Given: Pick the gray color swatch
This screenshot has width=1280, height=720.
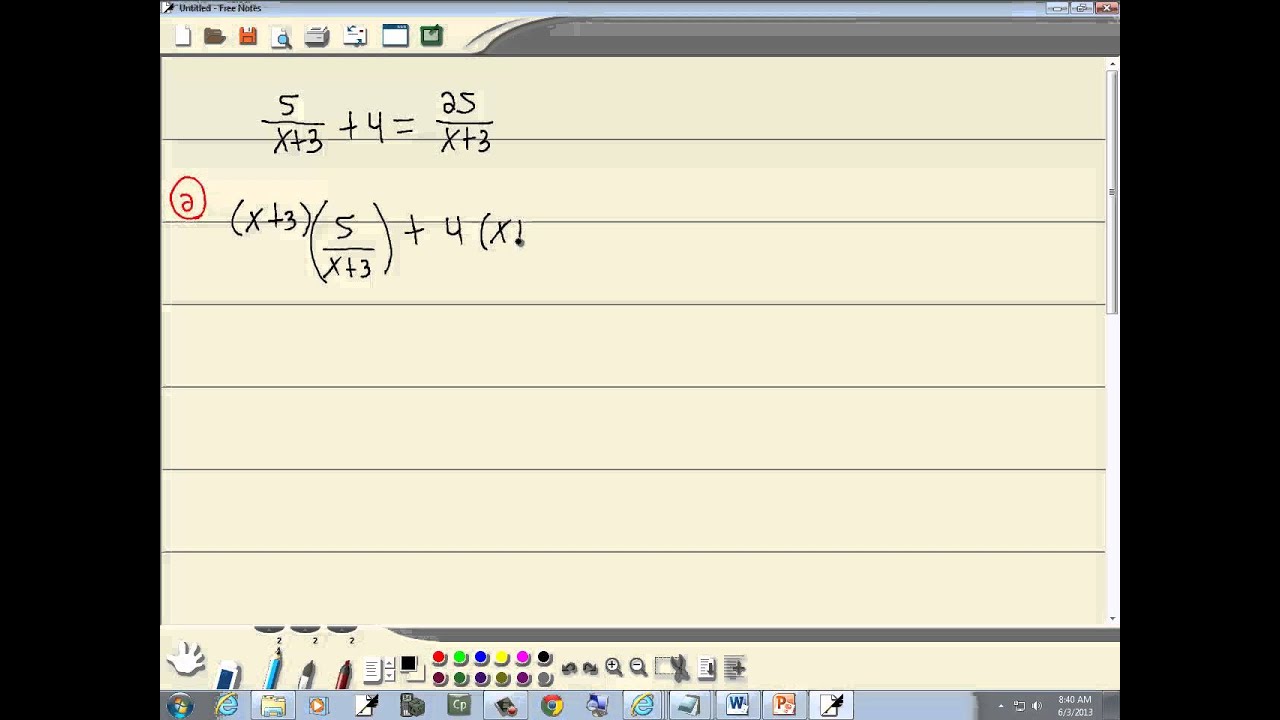Looking at the screenshot, I should (x=544, y=678).
